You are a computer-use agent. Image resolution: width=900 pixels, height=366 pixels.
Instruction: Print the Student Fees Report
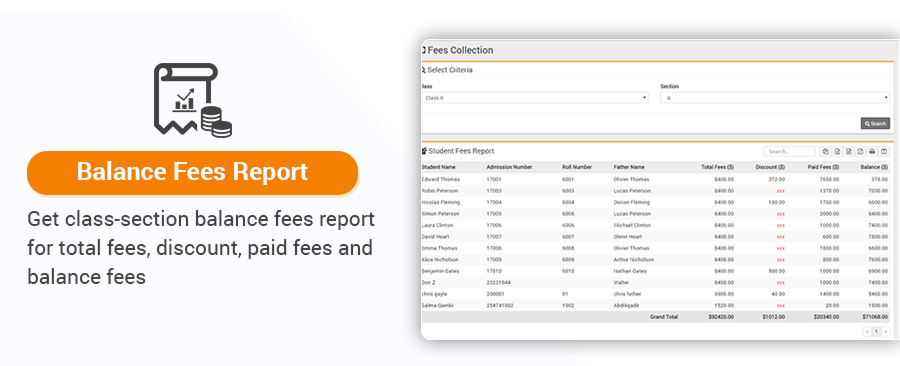tap(872, 151)
